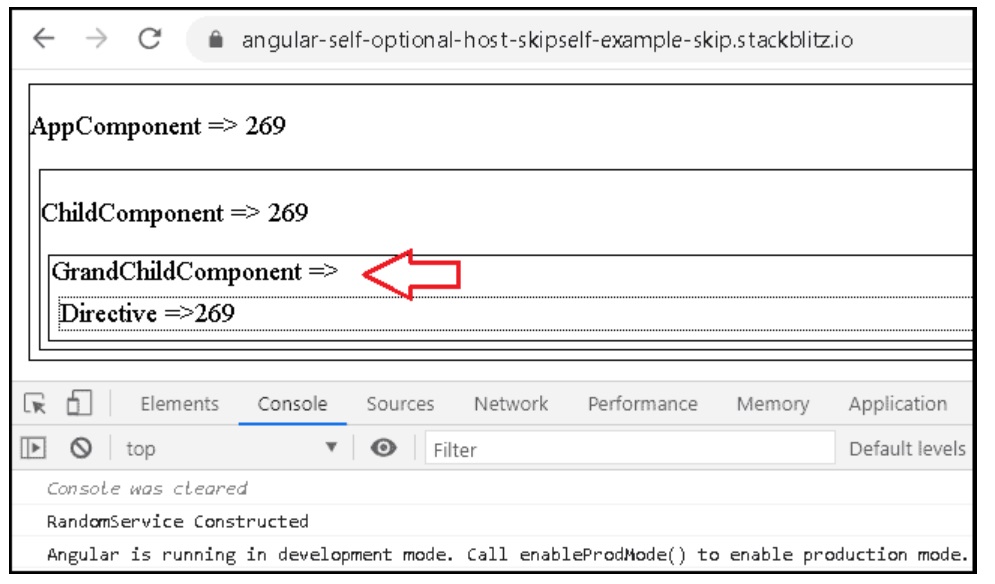The width and height of the screenshot is (995, 584).
Task: Click the padlock site info icon
Action: tap(212, 41)
